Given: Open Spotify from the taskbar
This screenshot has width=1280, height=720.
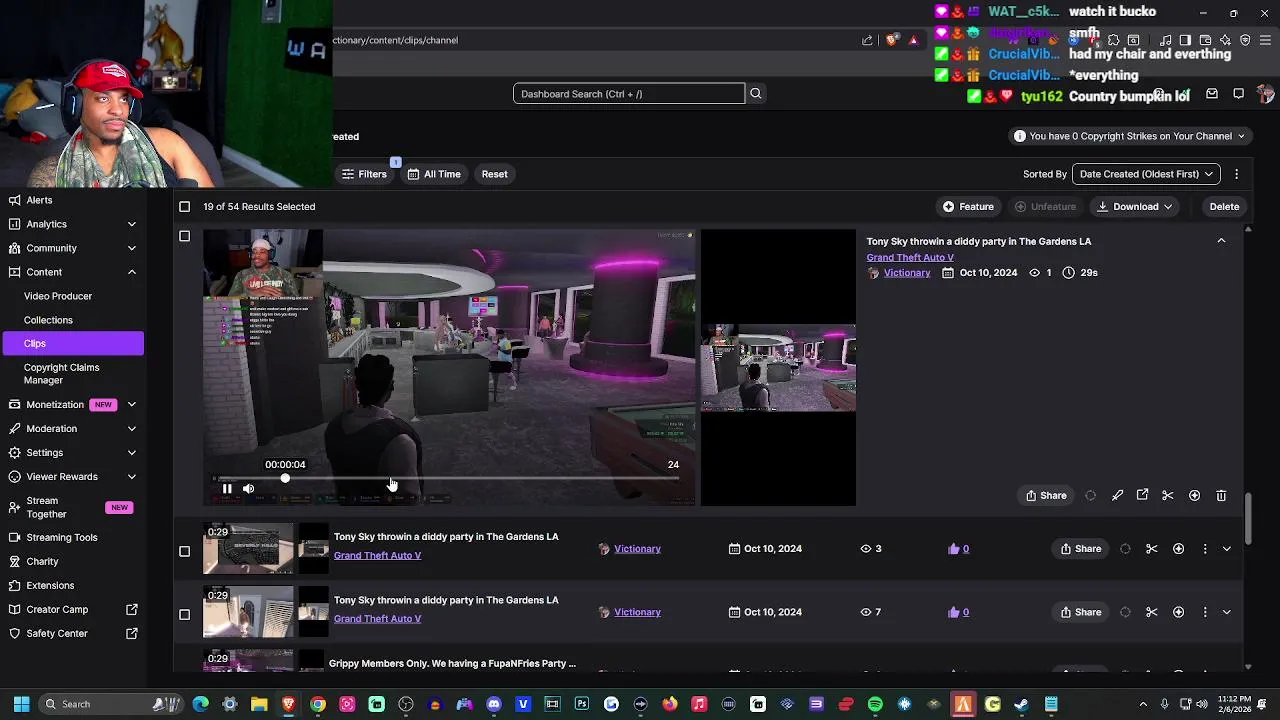Looking at the screenshot, I should [875, 704].
